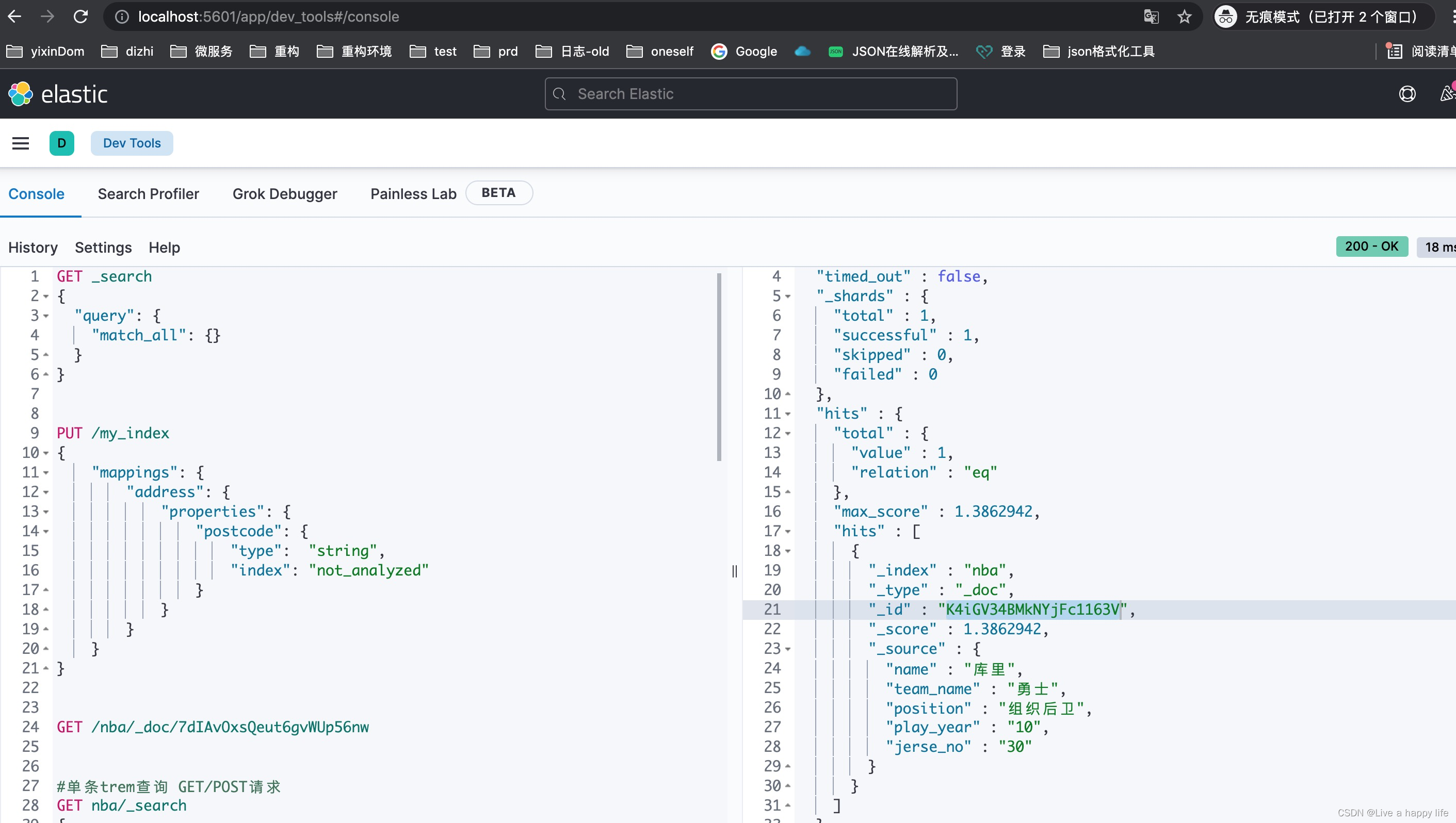Click the translate page icon
Viewport: 1456px width, 823px height.
[x=1151, y=17]
